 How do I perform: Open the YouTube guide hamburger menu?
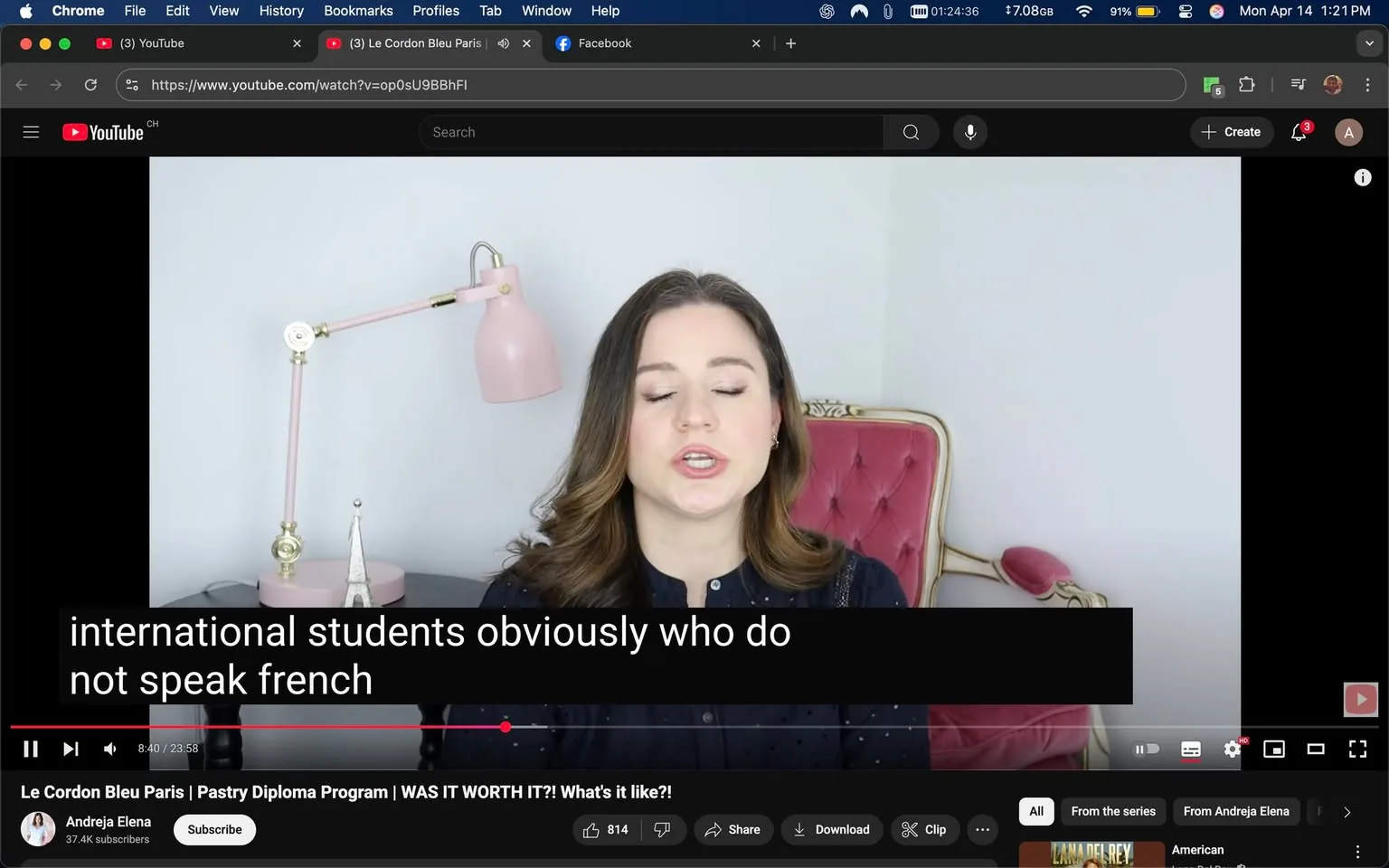point(31,132)
